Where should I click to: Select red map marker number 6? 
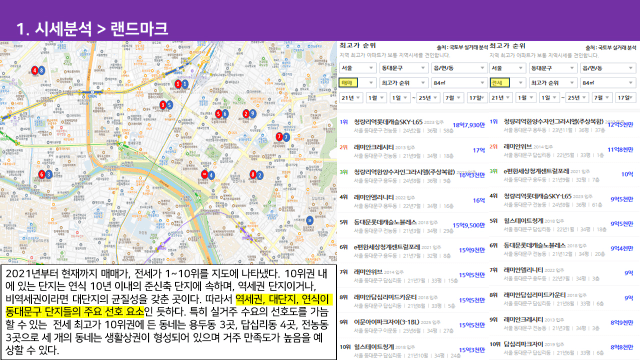coord(41,175)
